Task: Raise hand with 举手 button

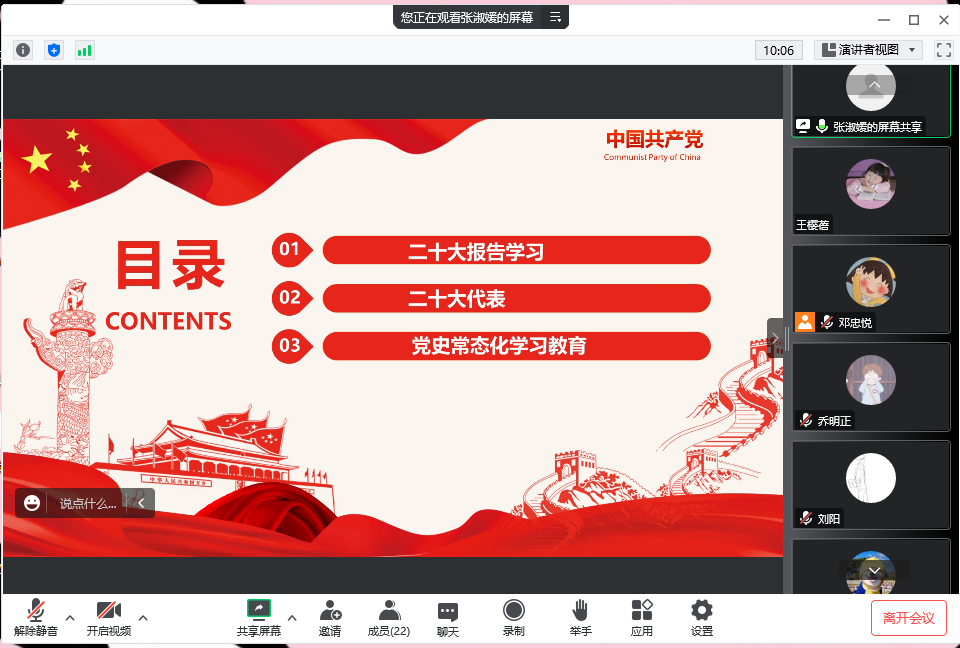Action: [x=581, y=618]
